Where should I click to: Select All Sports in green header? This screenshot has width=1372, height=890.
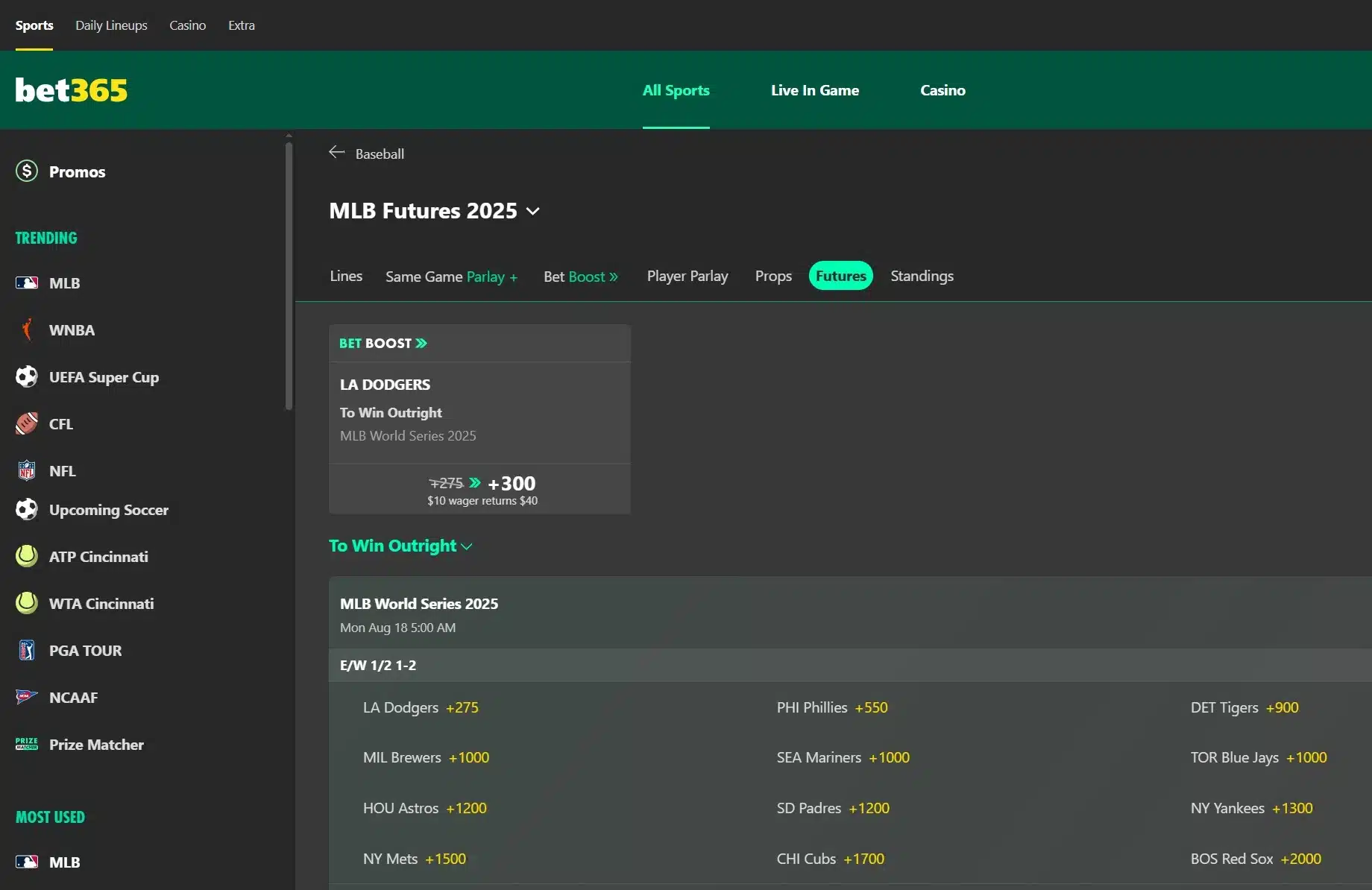676,90
